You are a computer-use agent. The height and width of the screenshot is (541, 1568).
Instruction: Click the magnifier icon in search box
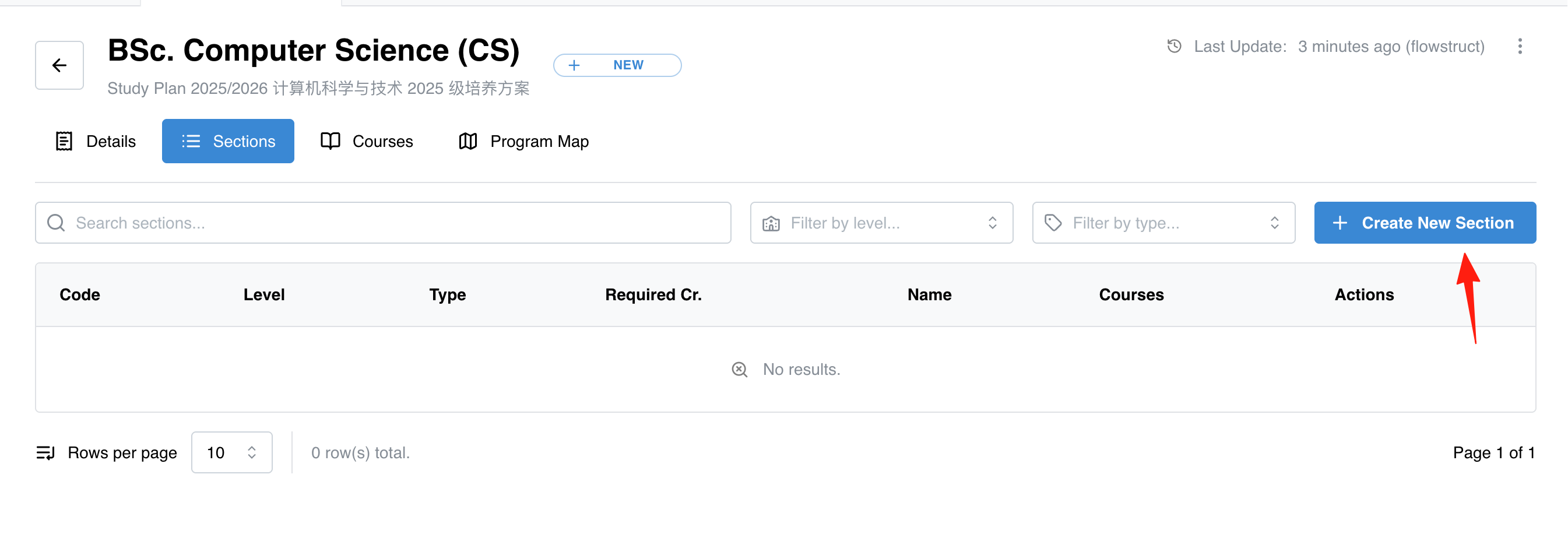click(x=56, y=223)
